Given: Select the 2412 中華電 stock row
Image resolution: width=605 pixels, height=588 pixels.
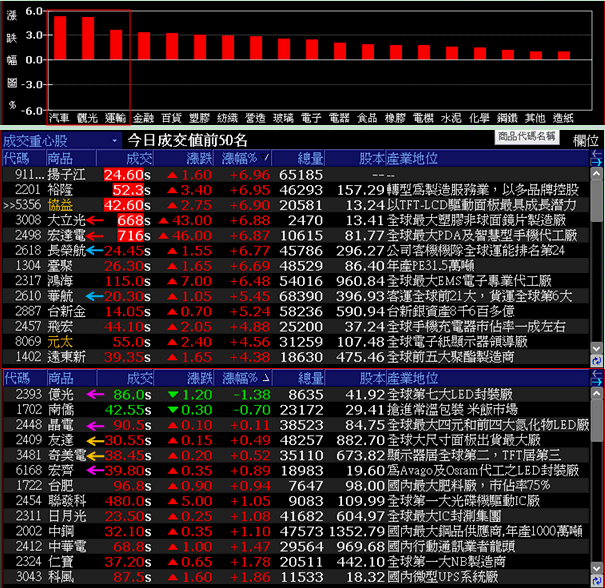Looking at the screenshot, I should click(296, 546).
